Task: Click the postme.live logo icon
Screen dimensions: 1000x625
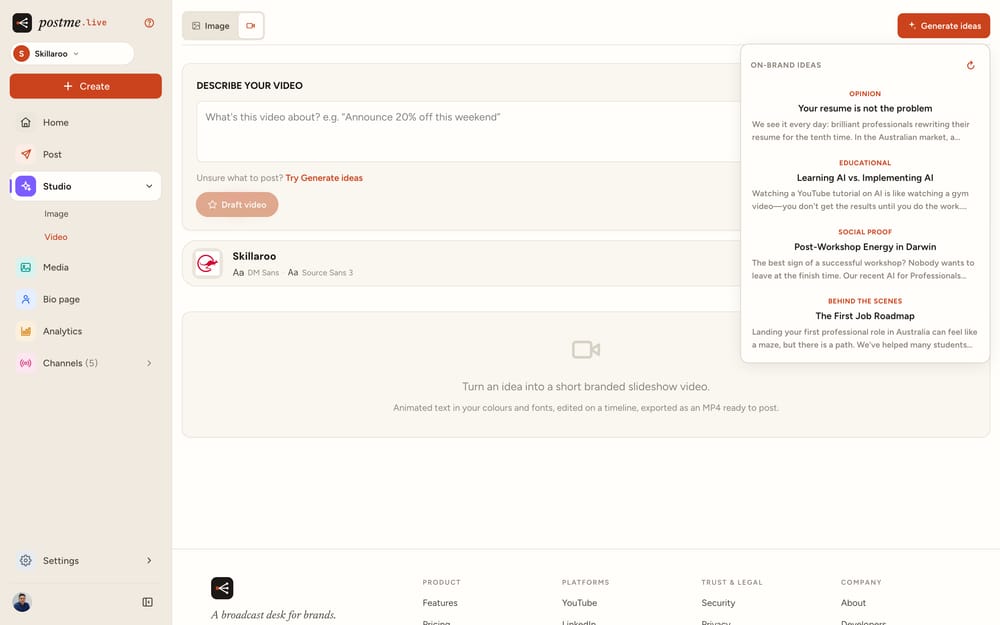Action: [x=22, y=23]
